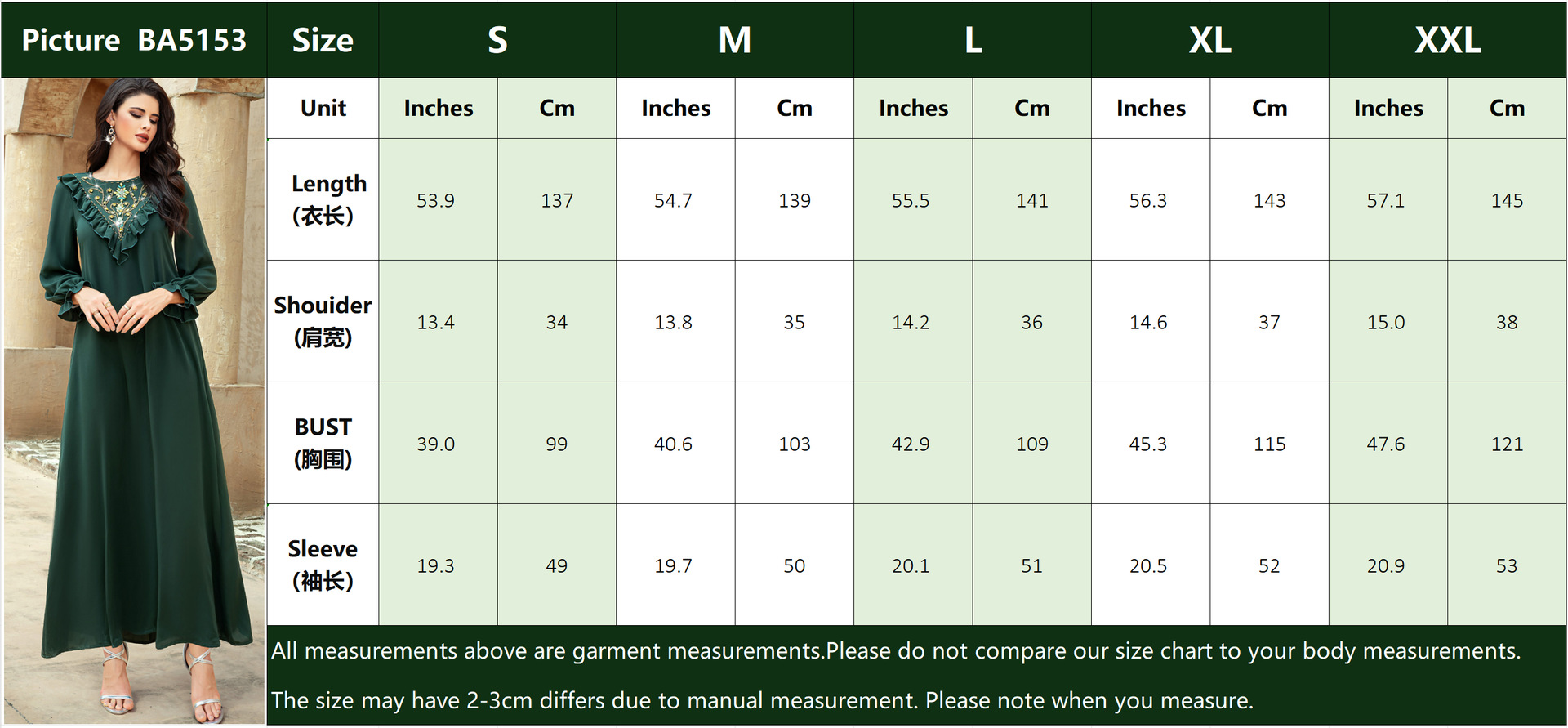The image size is (1568, 728).
Task: Select the XXL size column header
Action: point(1448,40)
